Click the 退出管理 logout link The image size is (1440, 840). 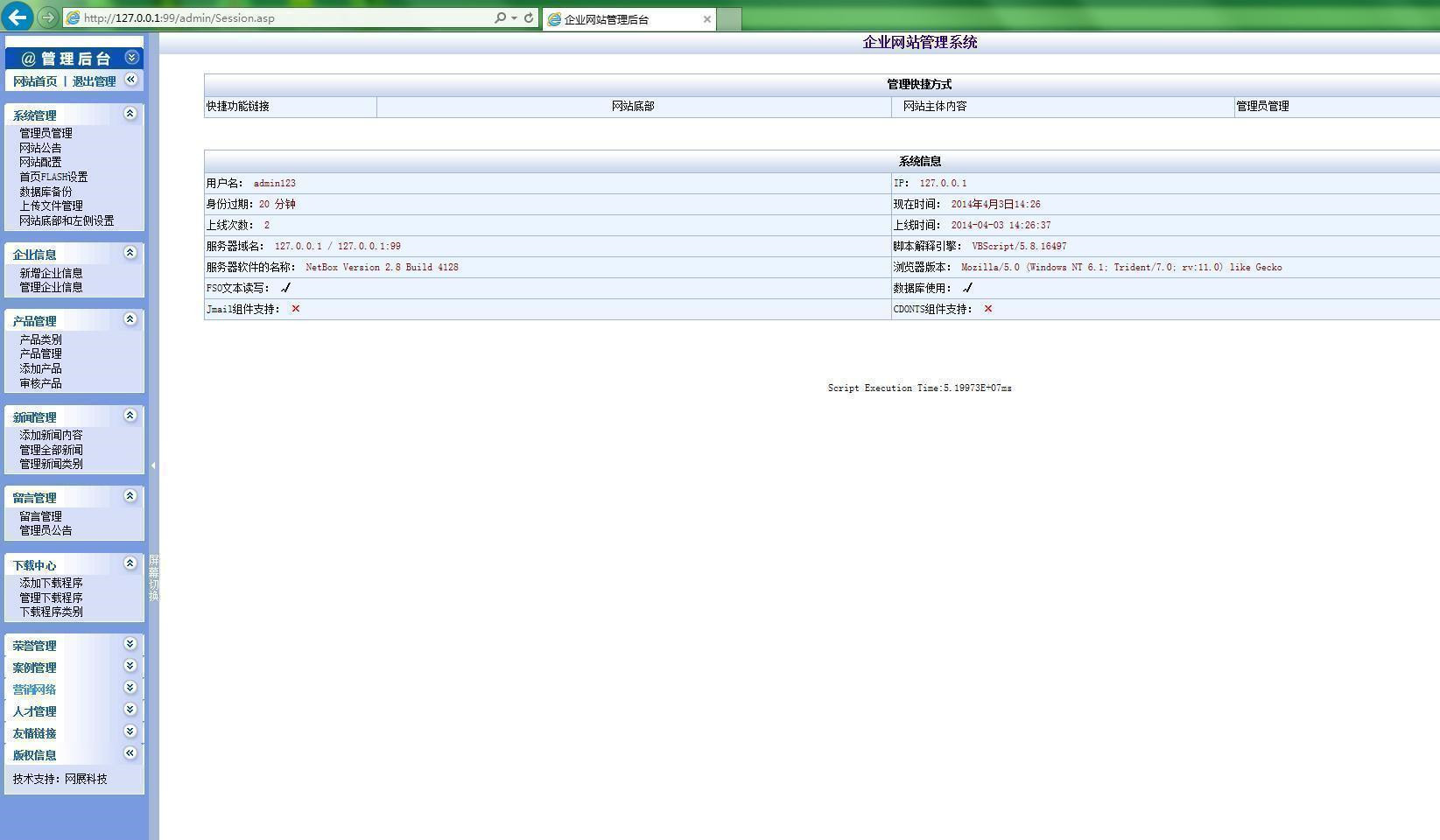pos(94,81)
